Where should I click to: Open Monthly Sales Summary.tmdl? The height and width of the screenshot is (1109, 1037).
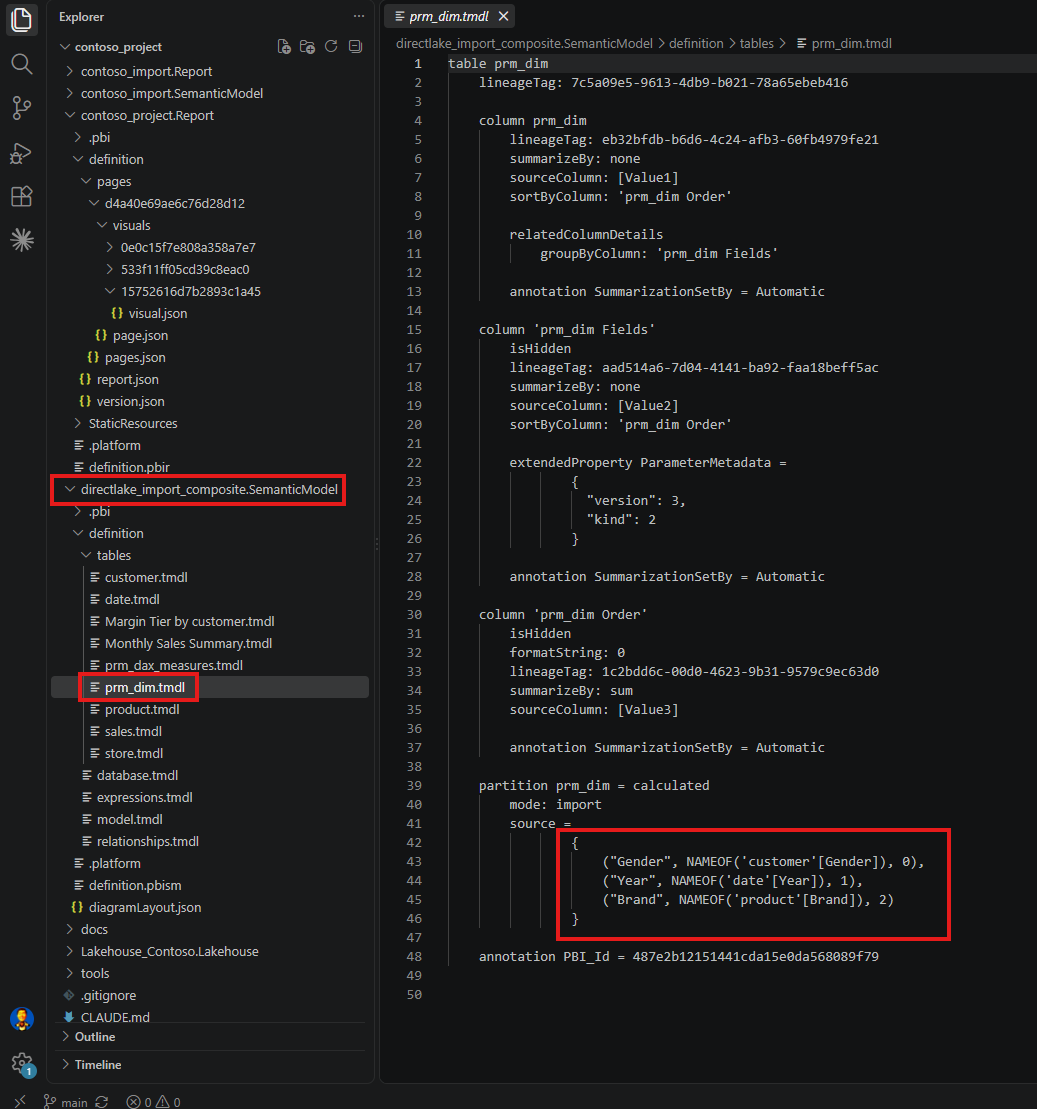pos(188,643)
